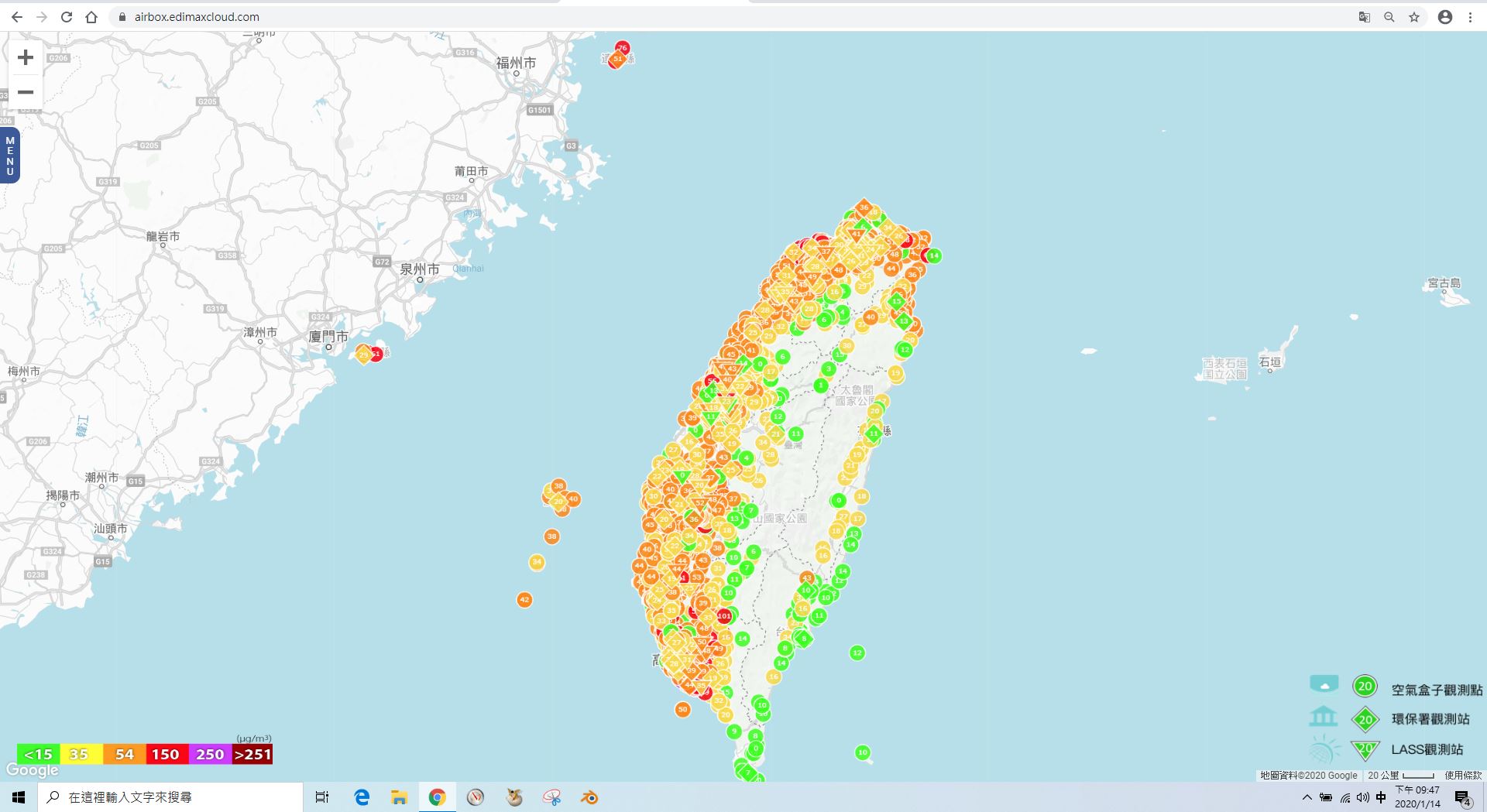The width and height of the screenshot is (1487, 812).
Task: Go forward in Chrome history
Action: pos(42,17)
